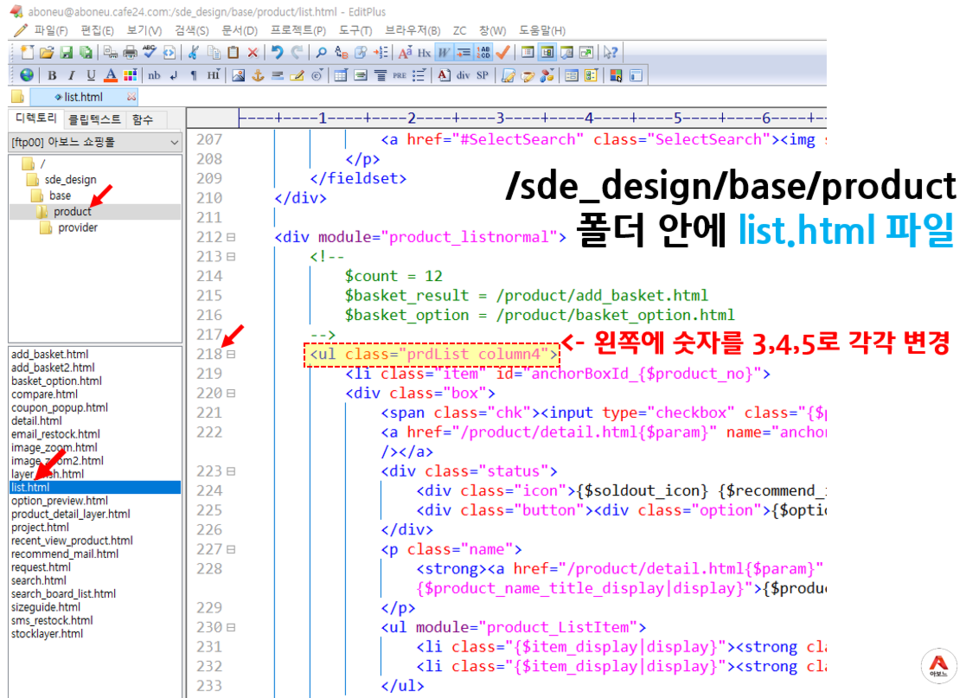The height and width of the screenshot is (698, 966).
Task: Toggle line number display button
Action: pos(483,52)
